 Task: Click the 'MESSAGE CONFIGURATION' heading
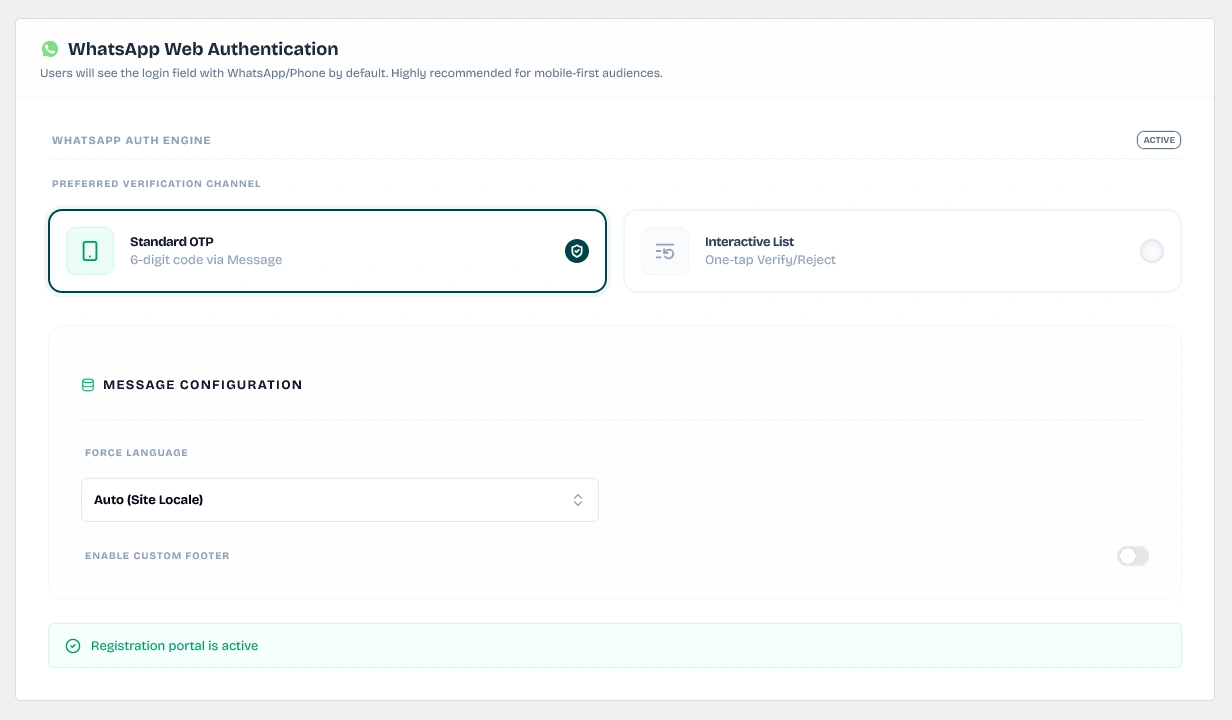point(203,385)
